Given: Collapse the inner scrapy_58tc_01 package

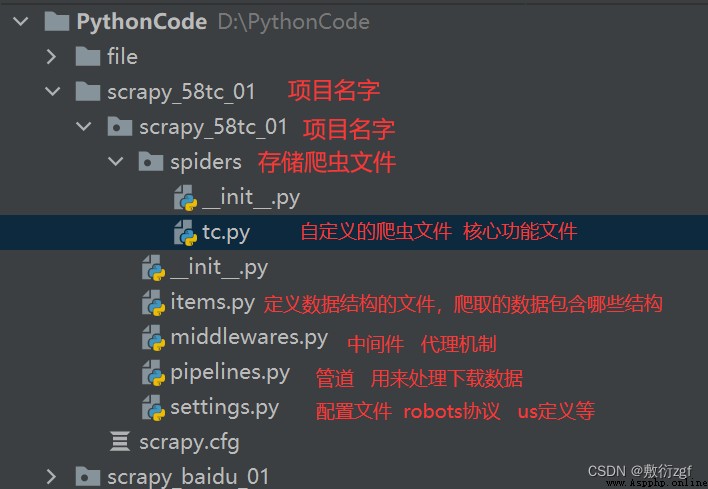Looking at the screenshot, I should point(84,126).
